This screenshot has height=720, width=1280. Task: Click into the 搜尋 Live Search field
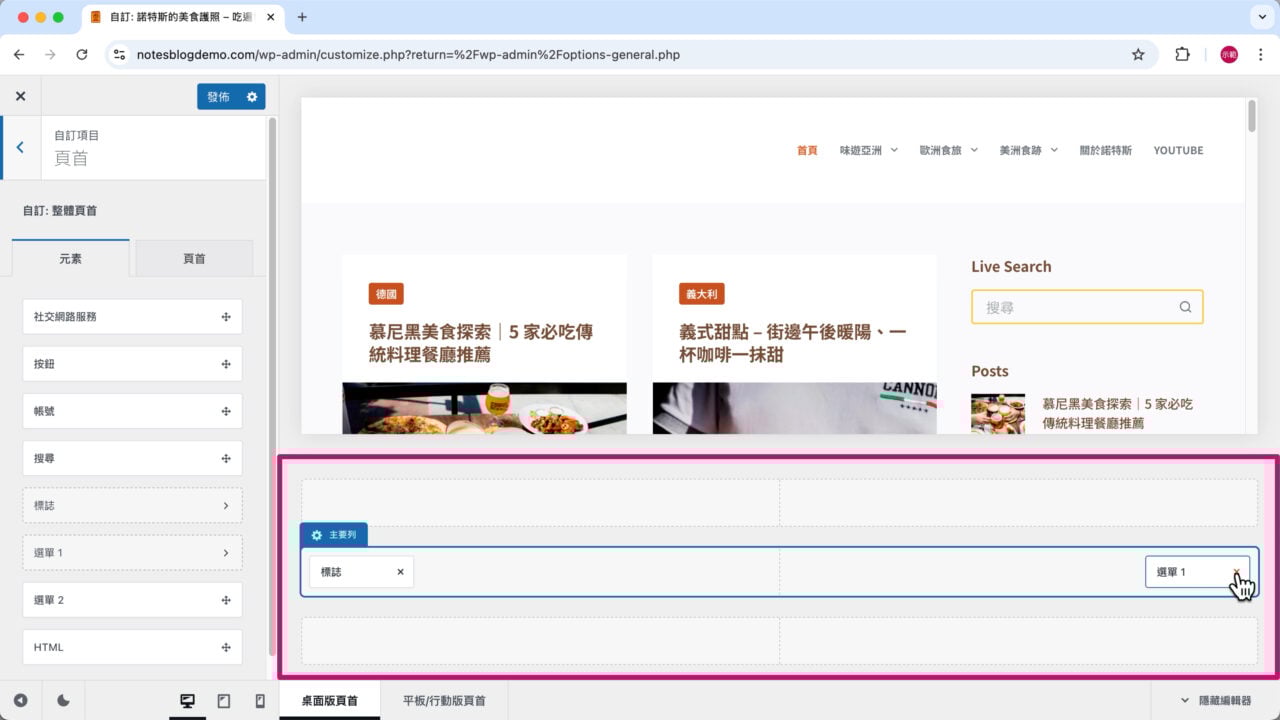click(1075, 308)
